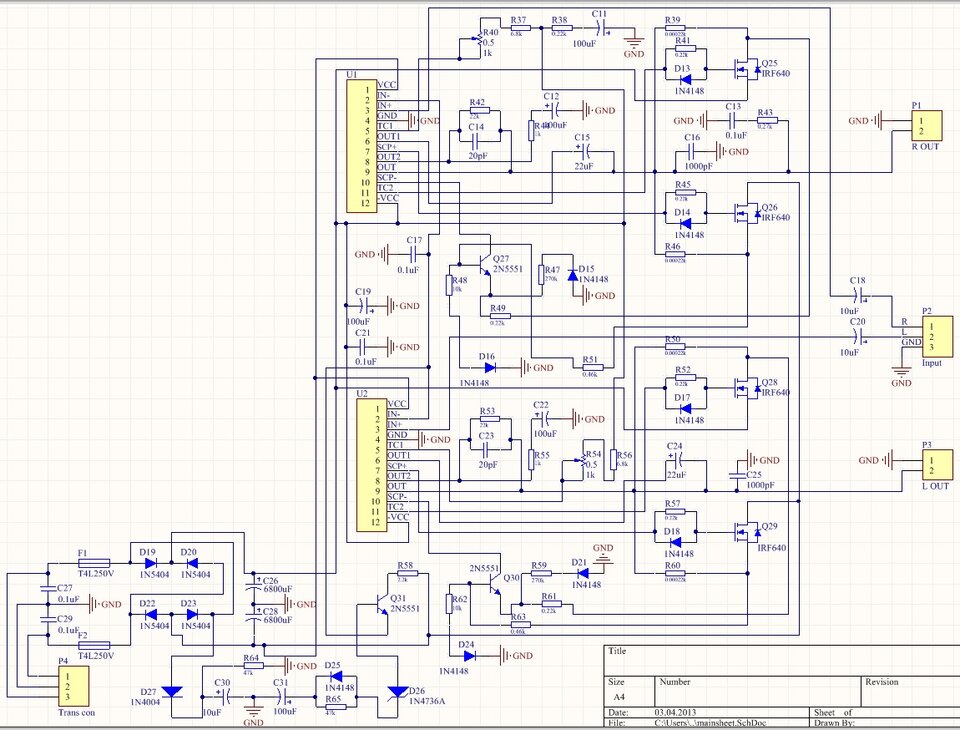The height and width of the screenshot is (730, 960).
Task: Click the Number field in title block
Action: (x=758, y=691)
